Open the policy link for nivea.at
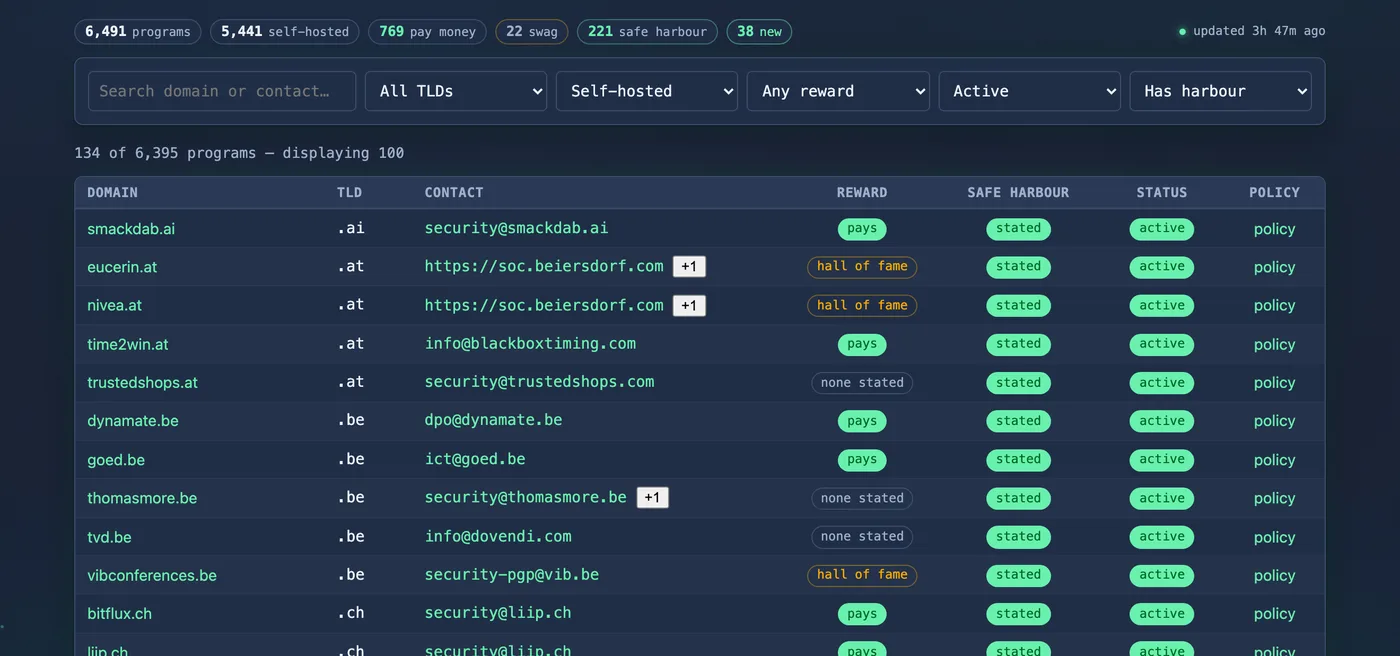Viewport: 1400px width, 656px height. point(1275,305)
